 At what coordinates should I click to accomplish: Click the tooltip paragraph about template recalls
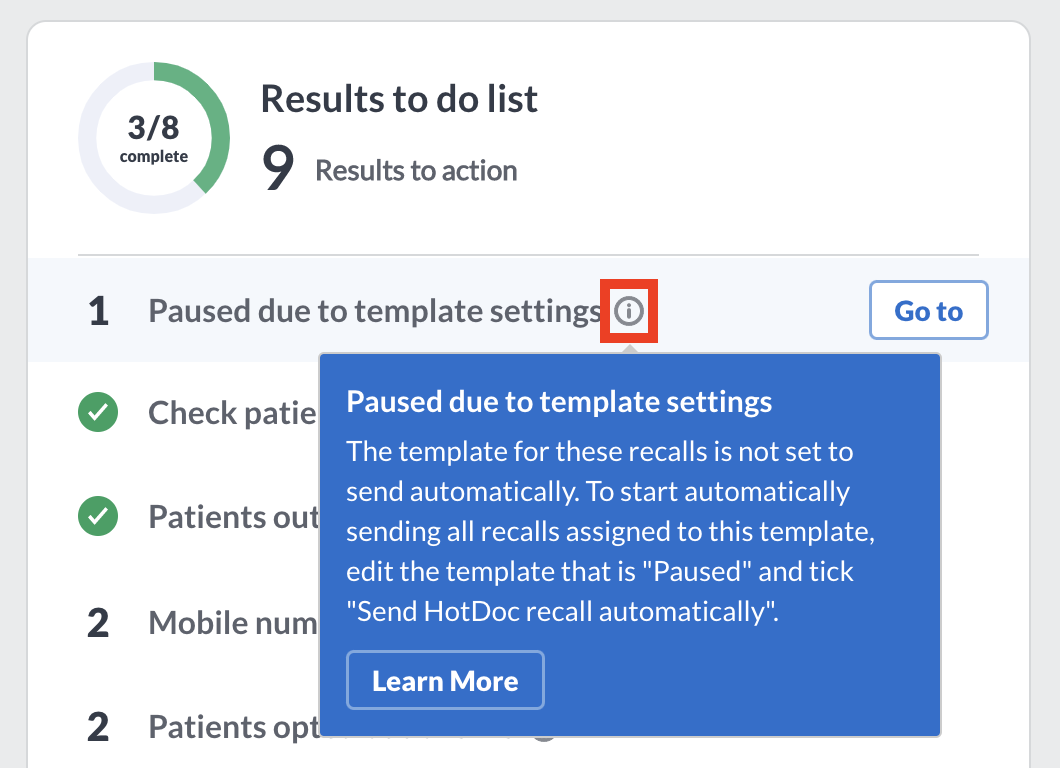(610, 531)
